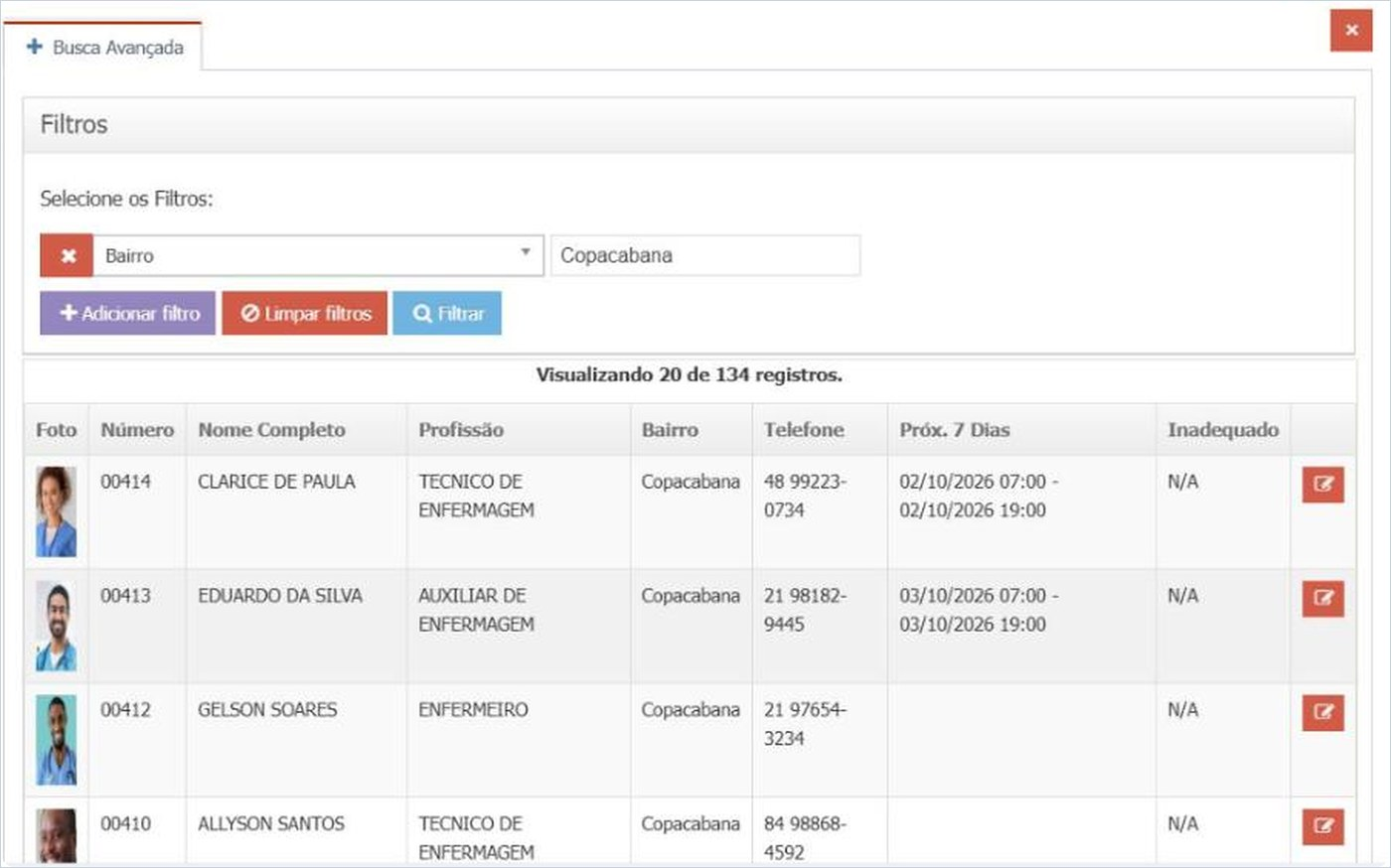The width and height of the screenshot is (1391, 868).
Task: Click the Adicionar filtro button
Action: (x=127, y=313)
